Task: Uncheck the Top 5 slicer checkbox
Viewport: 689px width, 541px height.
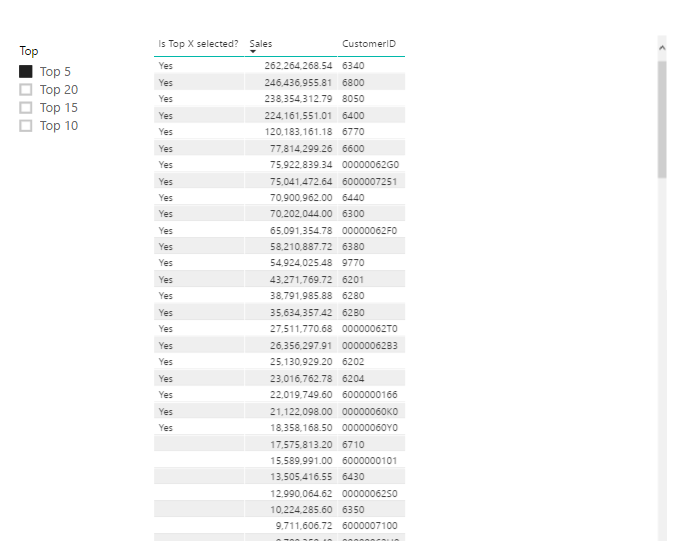Action: point(26,72)
